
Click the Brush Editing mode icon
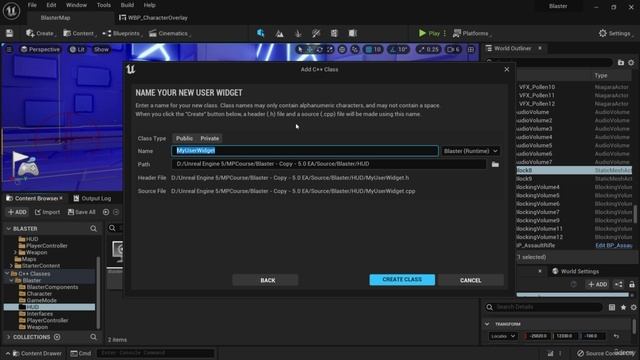pos(353,33)
